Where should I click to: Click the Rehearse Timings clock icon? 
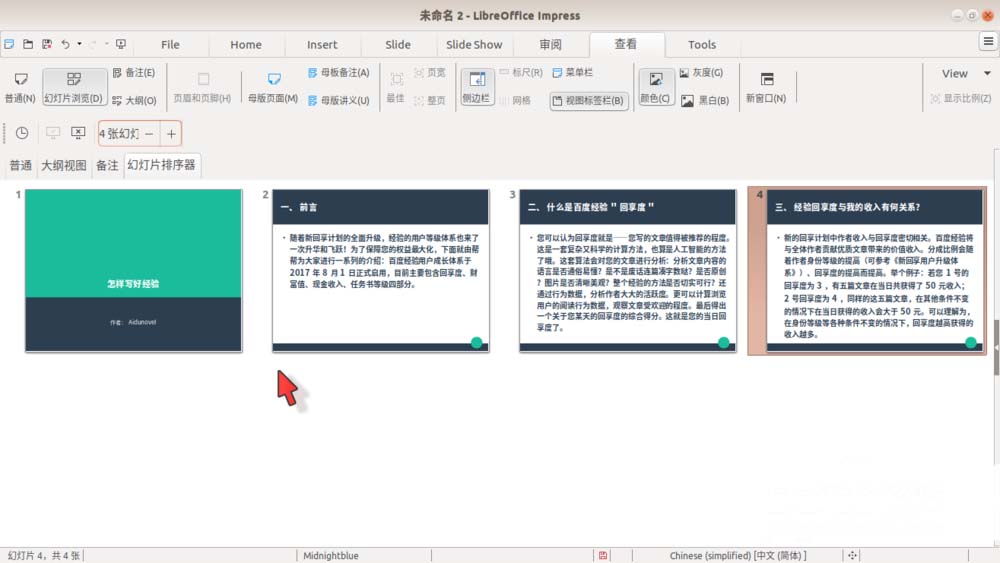[22, 133]
